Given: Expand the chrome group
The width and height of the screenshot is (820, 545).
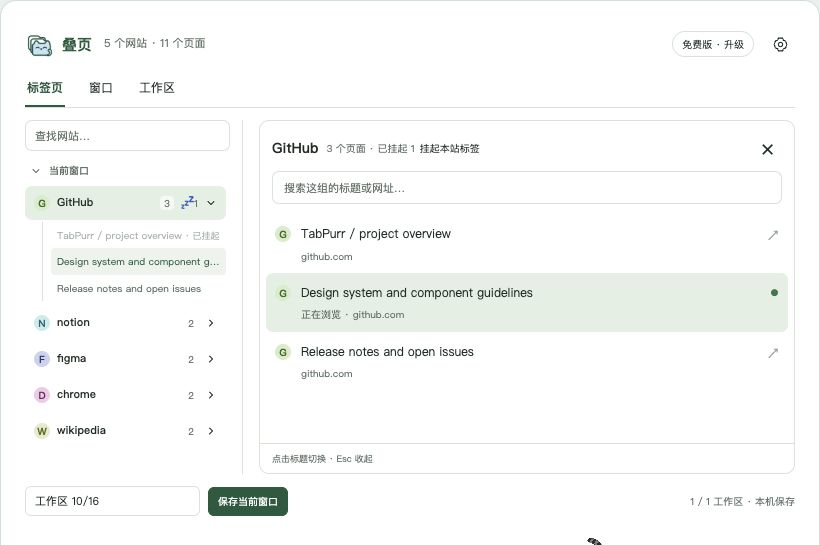Looking at the screenshot, I should click(211, 395).
